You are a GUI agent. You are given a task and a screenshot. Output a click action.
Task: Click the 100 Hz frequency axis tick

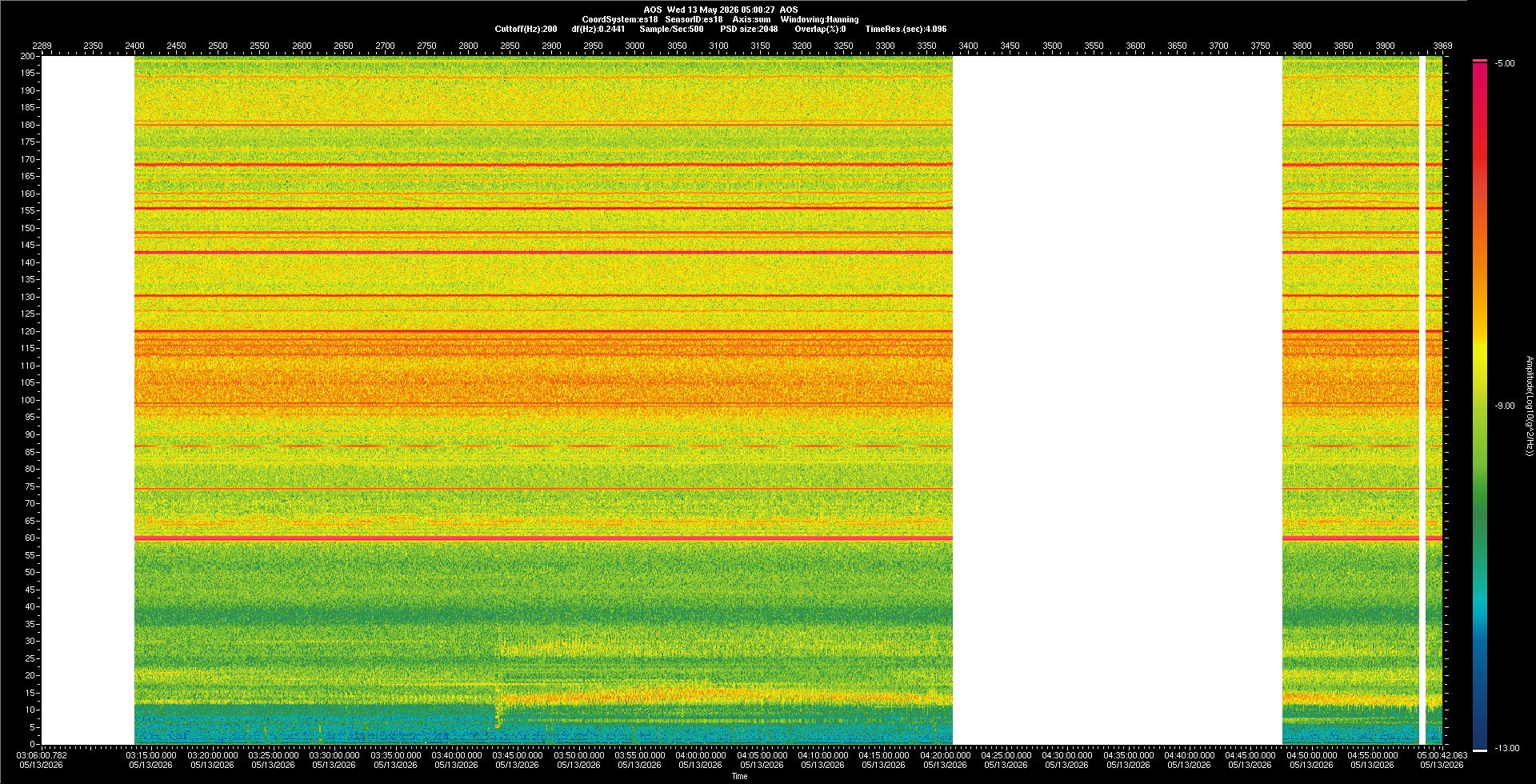point(28,400)
